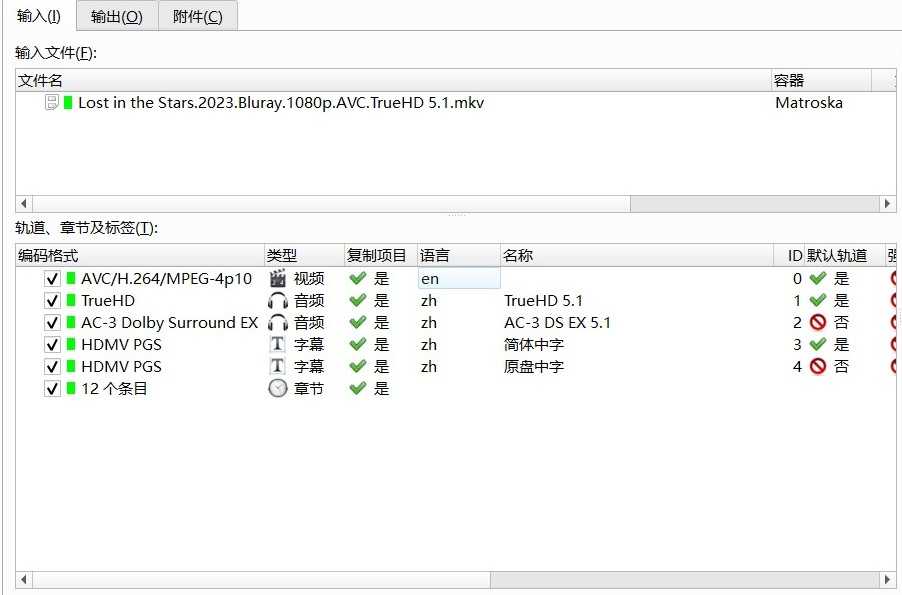This screenshot has height=595, width=902.
Task: Click the Matroska container cell
Action: [x=809, y=103]
